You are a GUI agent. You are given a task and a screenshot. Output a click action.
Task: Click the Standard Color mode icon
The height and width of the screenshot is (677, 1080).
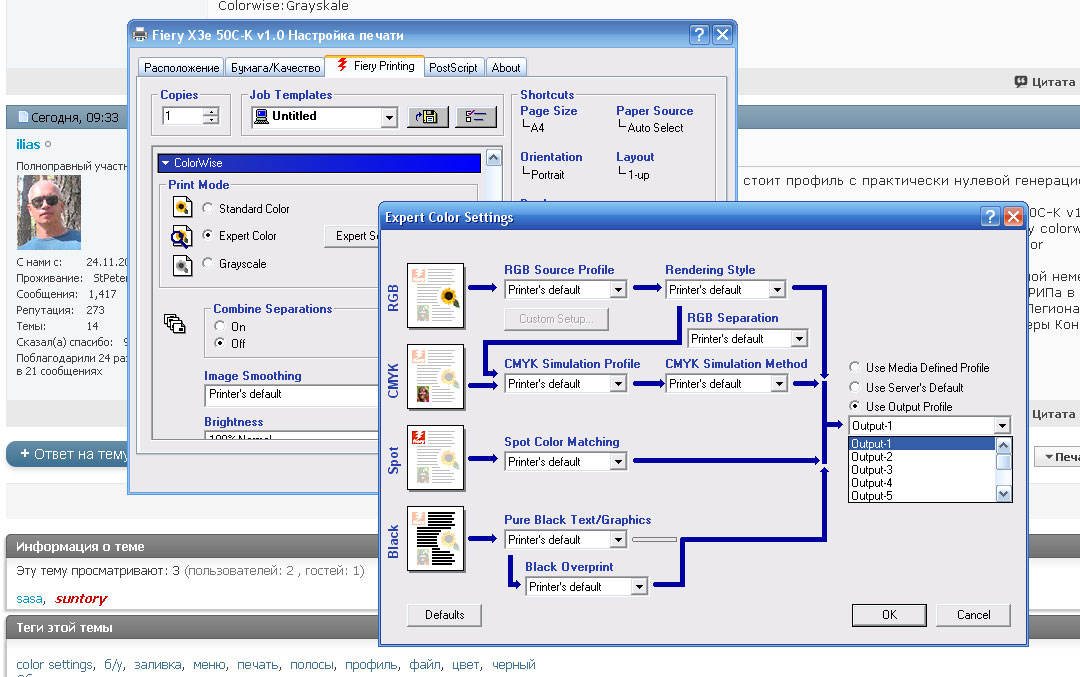tap(182, 207)
